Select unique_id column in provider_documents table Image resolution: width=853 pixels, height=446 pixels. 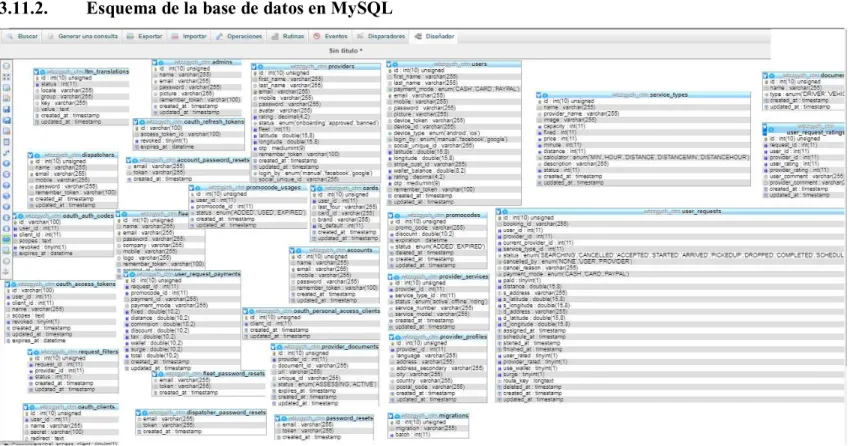coord(325,378)
